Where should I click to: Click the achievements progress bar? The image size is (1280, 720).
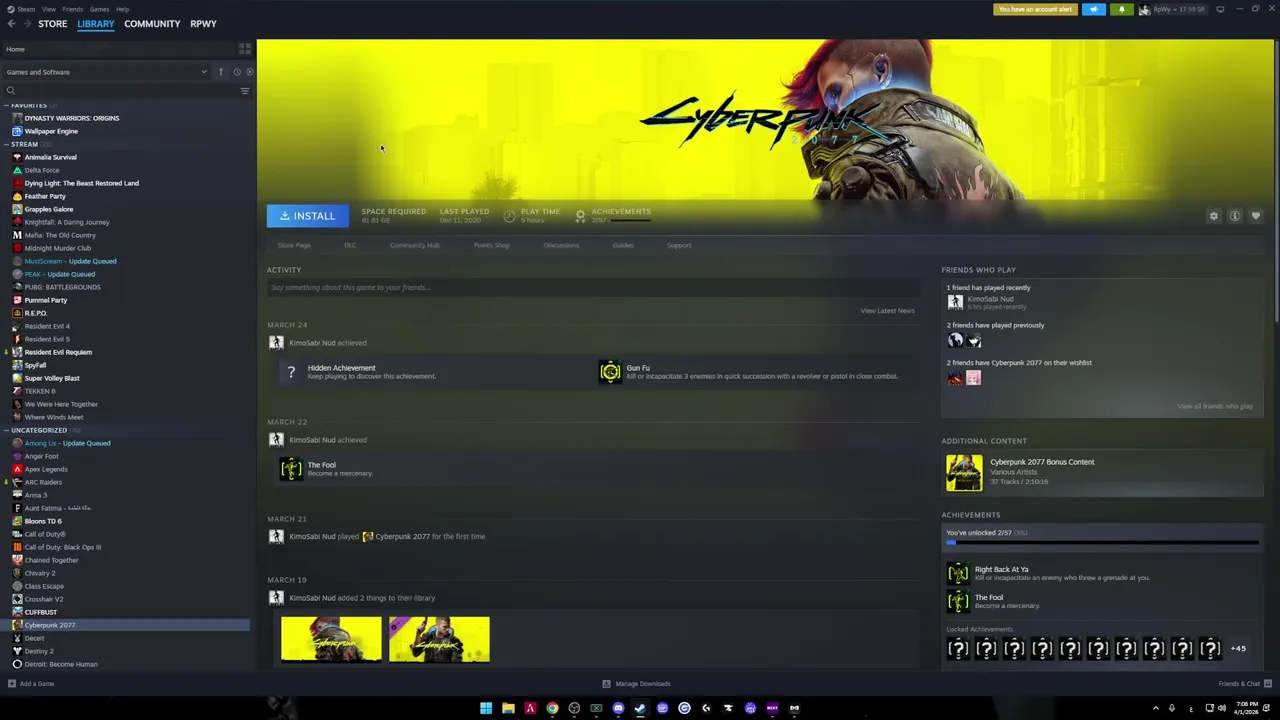(1102, 543)
